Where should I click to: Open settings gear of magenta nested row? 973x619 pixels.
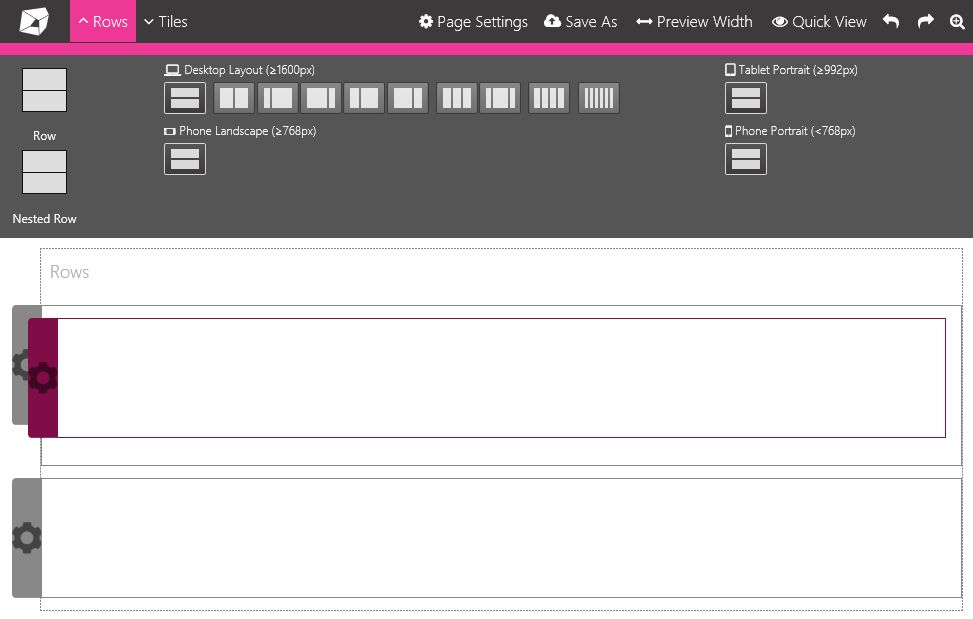tap(43, 378)
